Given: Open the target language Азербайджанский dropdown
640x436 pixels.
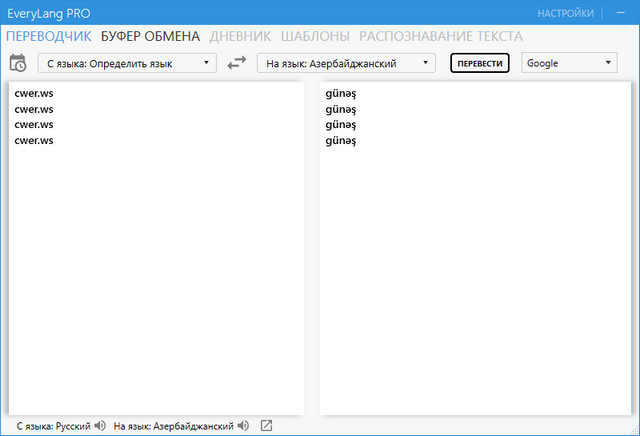Looking at the screenshot, I should click(346, 63).
